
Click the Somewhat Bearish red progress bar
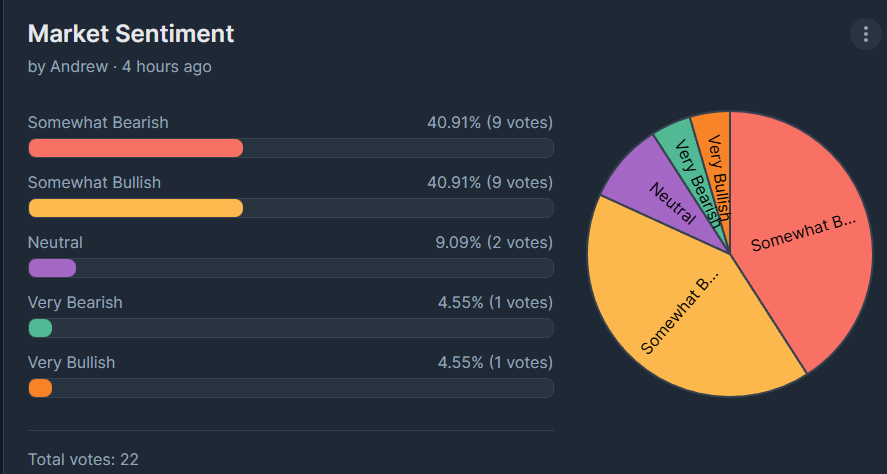136,148
